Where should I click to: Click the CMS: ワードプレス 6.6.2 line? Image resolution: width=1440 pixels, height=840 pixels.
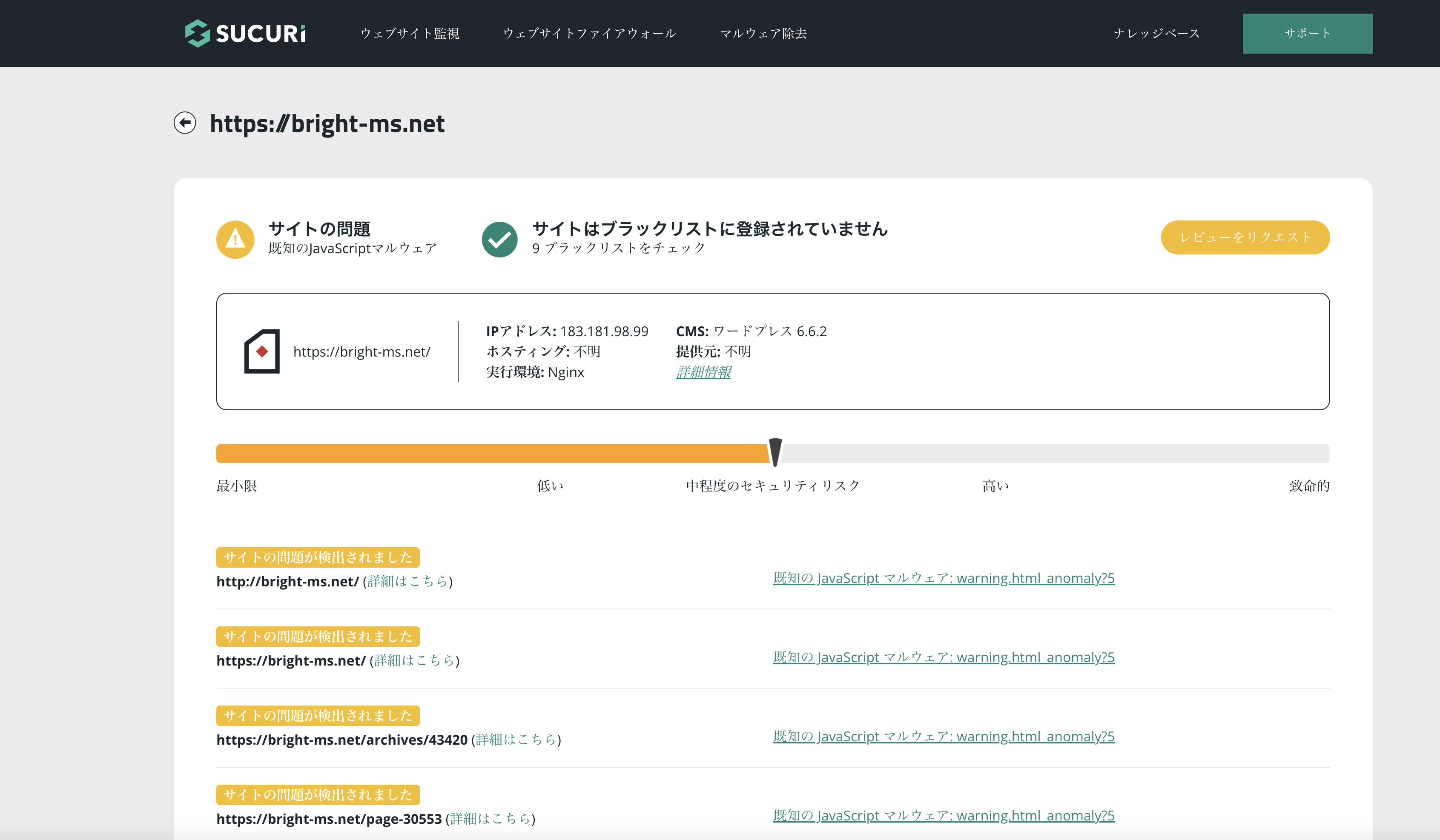click(x=751, y=331)
